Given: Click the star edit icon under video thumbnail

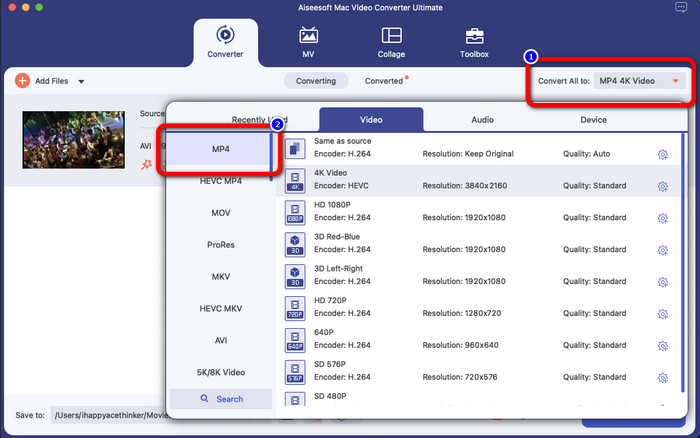Looking at the screenshot, I should pos(146,164).
